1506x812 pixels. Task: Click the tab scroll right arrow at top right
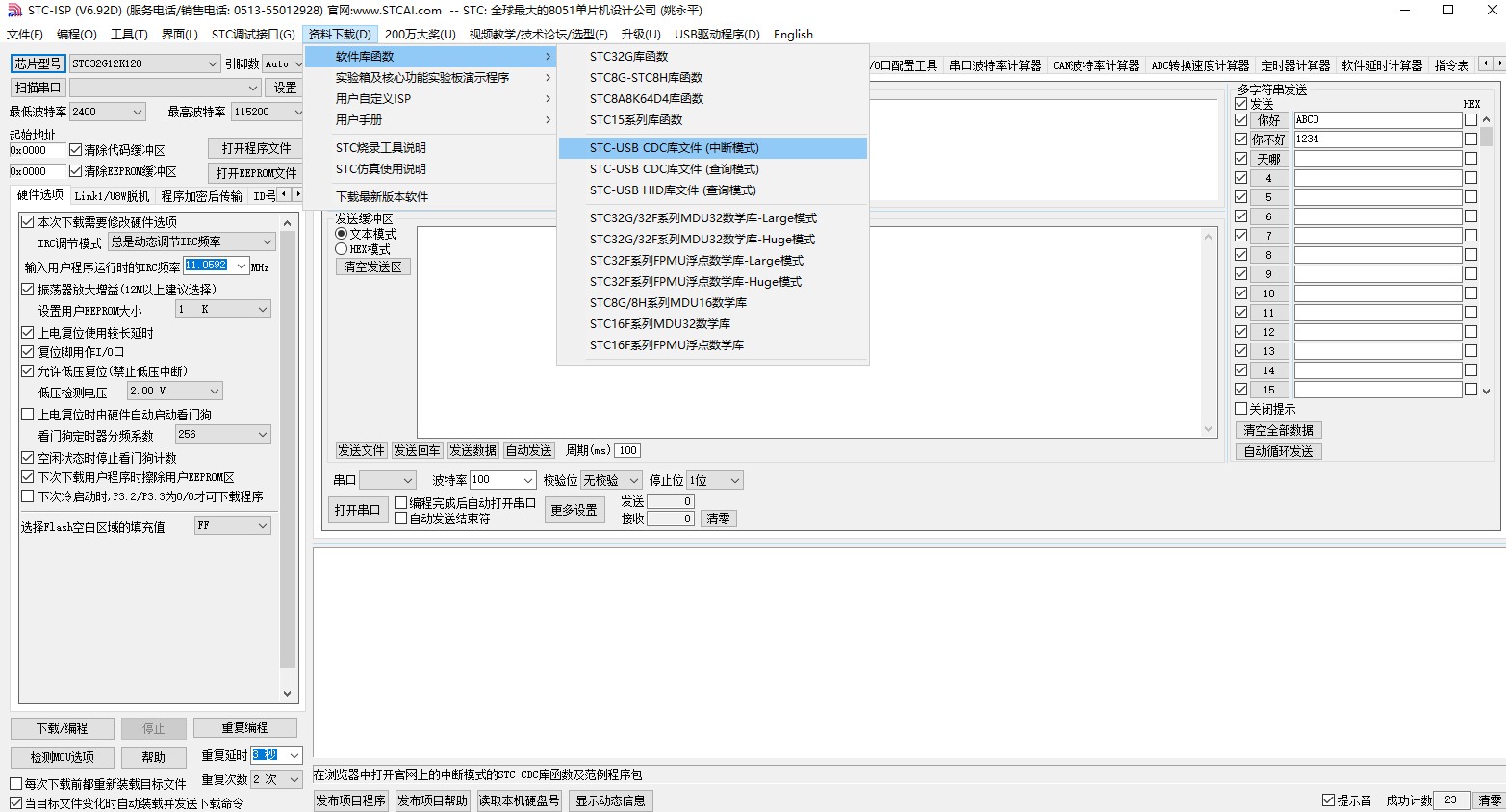(1499, 63)
